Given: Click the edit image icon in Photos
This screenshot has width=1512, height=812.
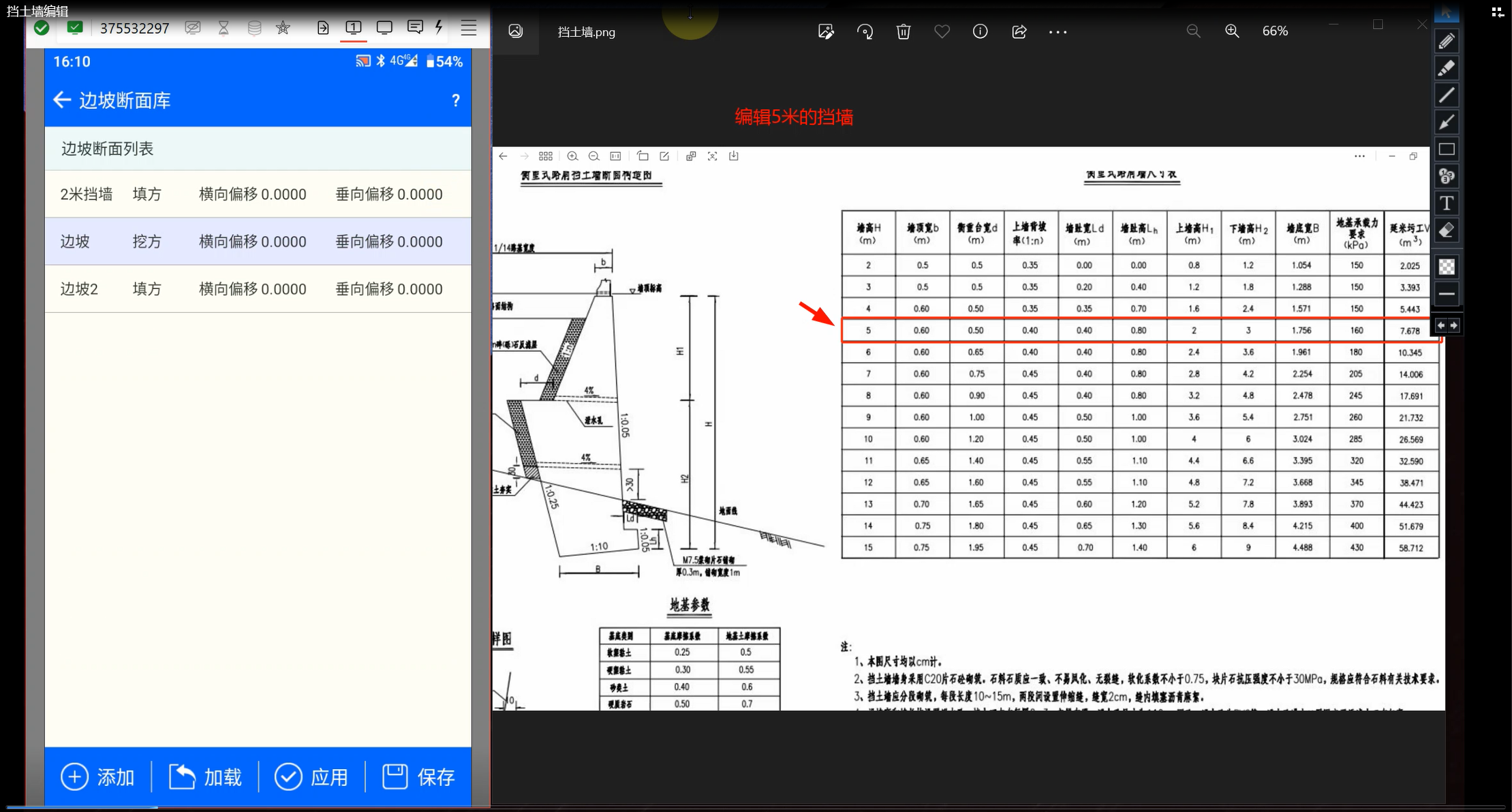Looking at the screenshot, I should [826, 31].
